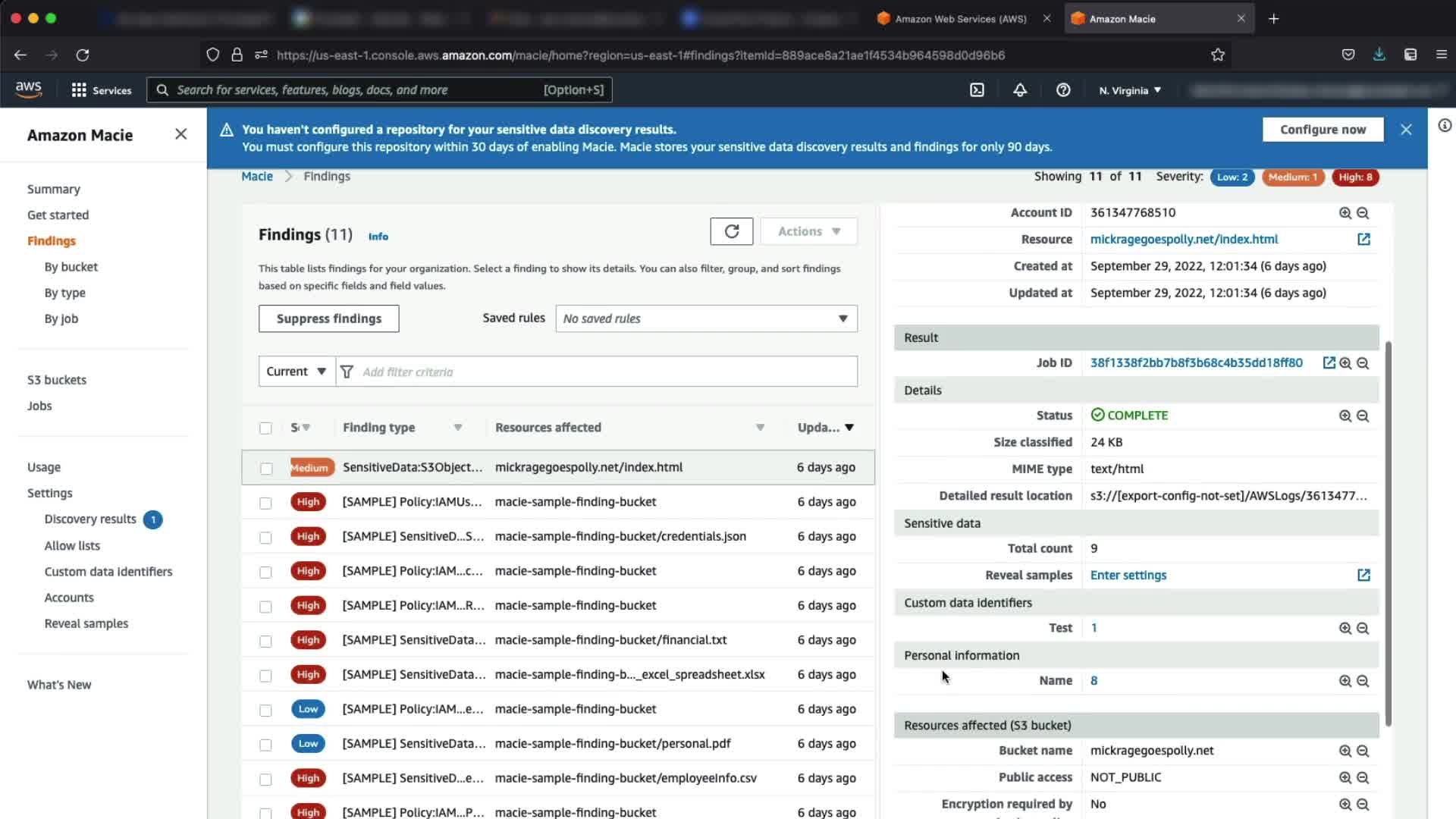Switch to Amazon Web Services browser tab

click(x=959, y=19)
